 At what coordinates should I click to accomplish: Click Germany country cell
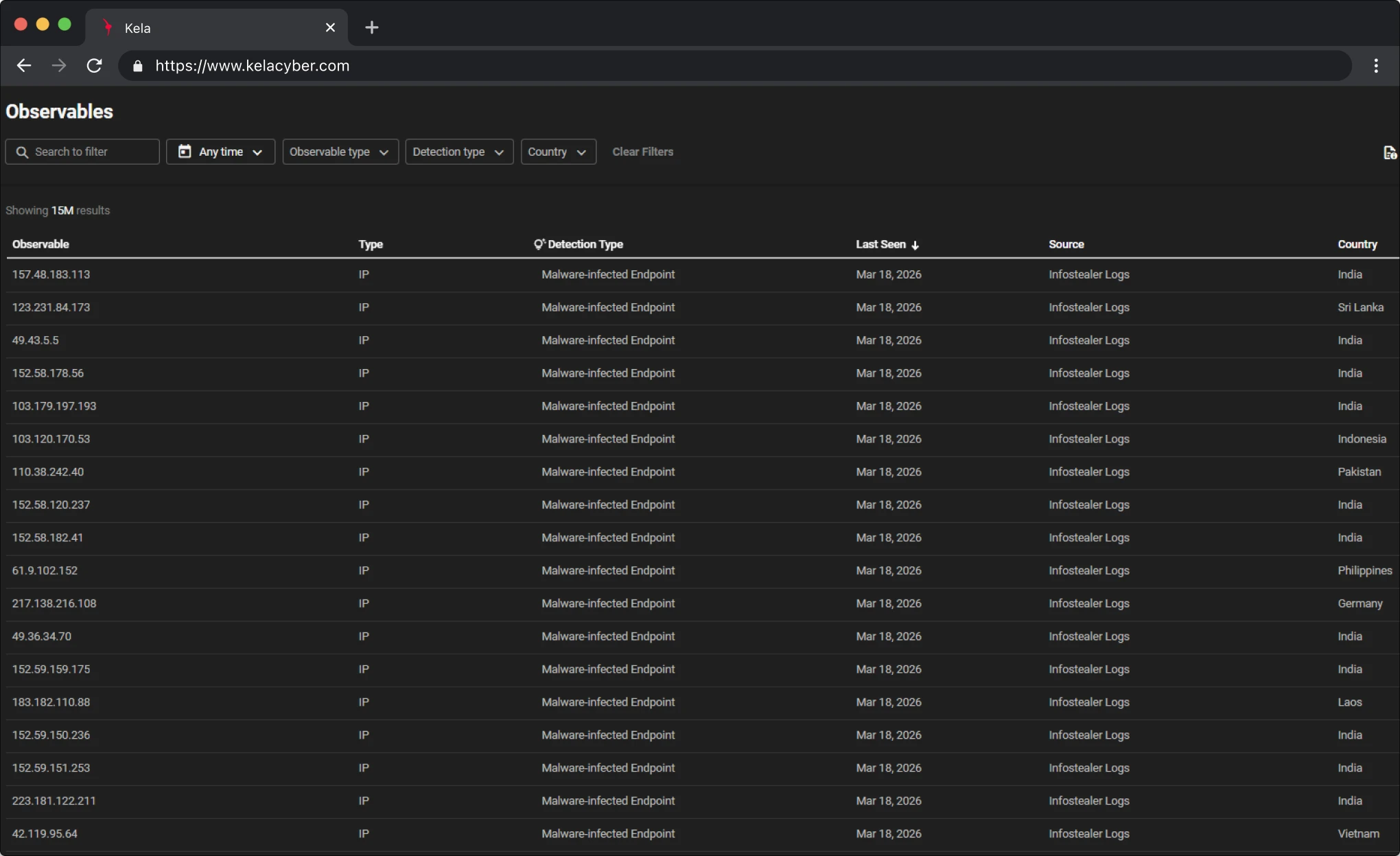[x=1360, y=604]
